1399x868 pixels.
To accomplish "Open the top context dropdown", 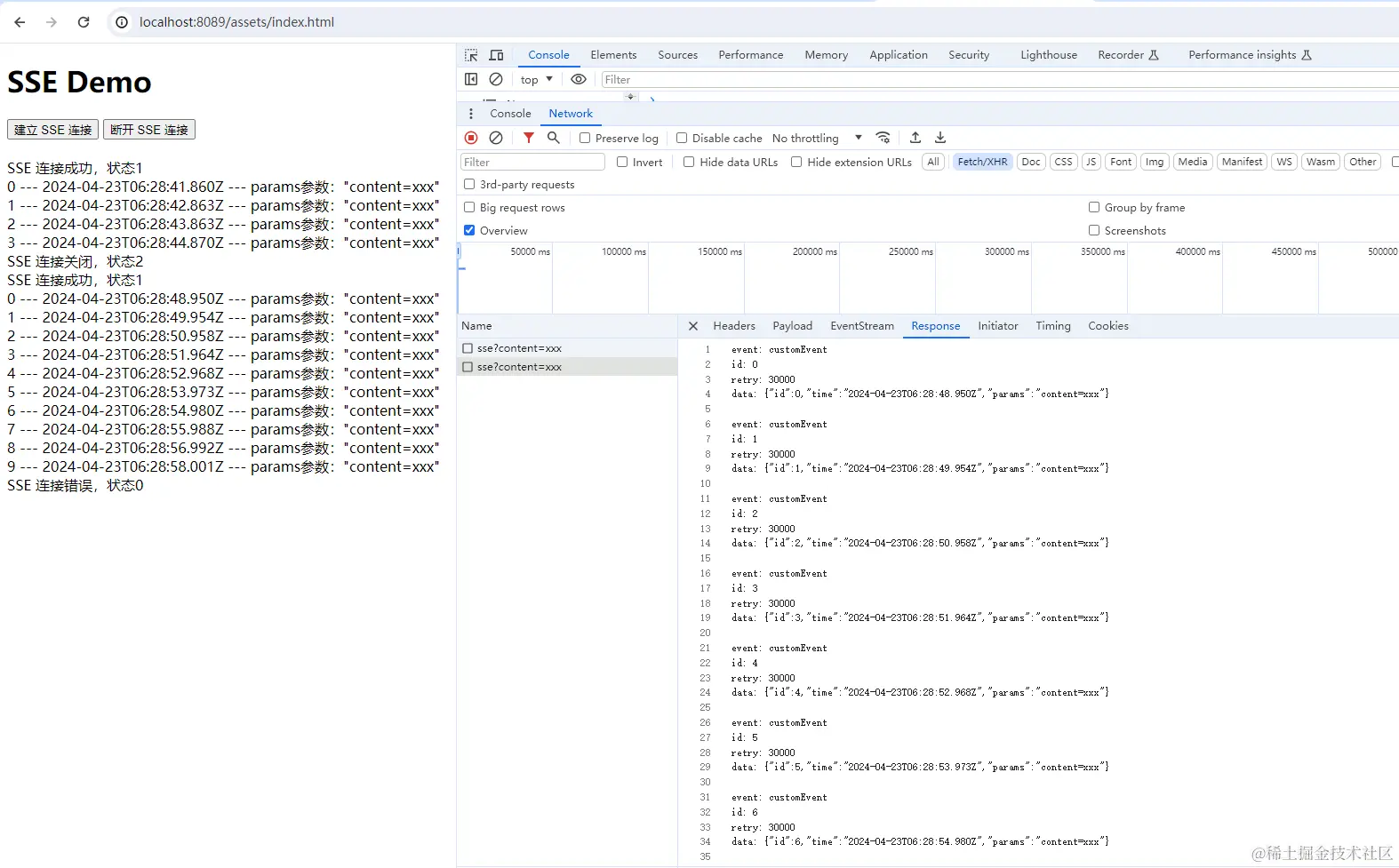I will click(x=537, y=79).
